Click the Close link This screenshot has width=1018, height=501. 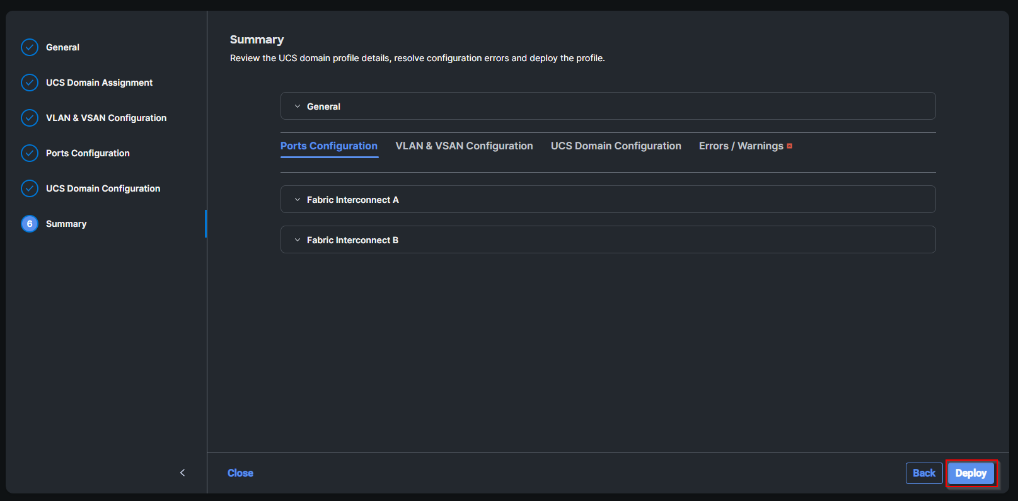point(240,473)
